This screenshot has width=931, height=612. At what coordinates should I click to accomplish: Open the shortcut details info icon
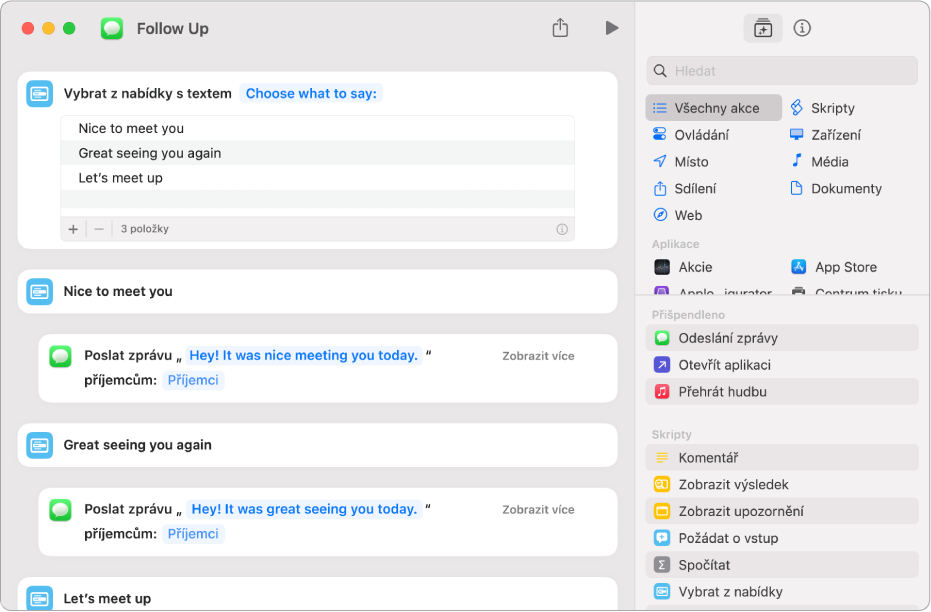[x=802, y=28]
